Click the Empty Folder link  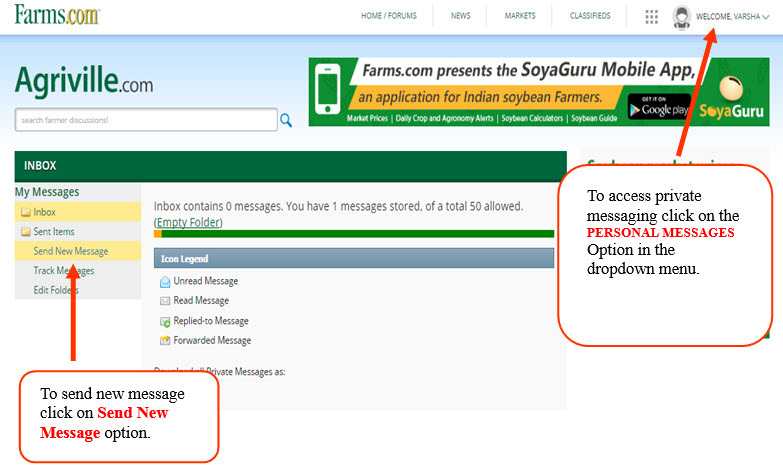point(188,222)
